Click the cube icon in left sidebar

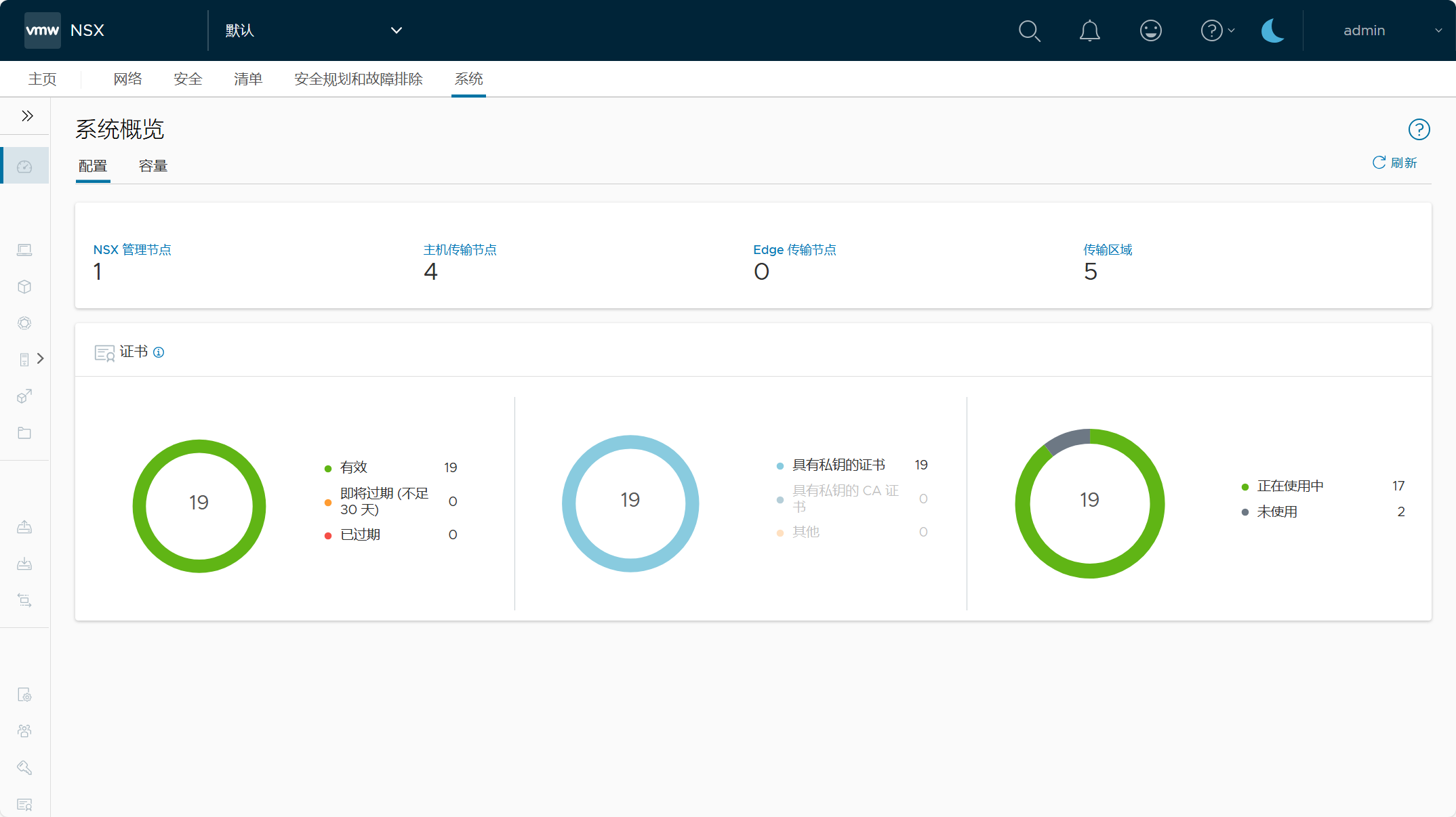pyautogui.click(x=24, y=287)
